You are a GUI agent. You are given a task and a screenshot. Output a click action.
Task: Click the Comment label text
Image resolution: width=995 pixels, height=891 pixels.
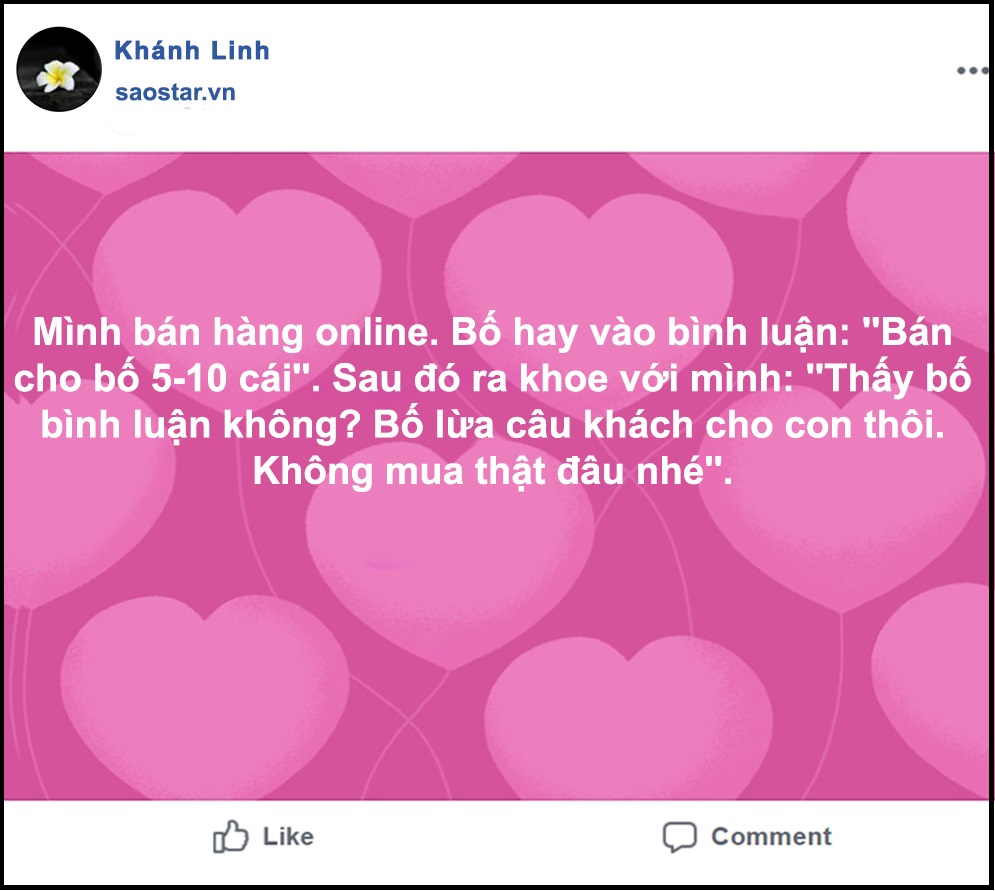(x=771, y=836)
